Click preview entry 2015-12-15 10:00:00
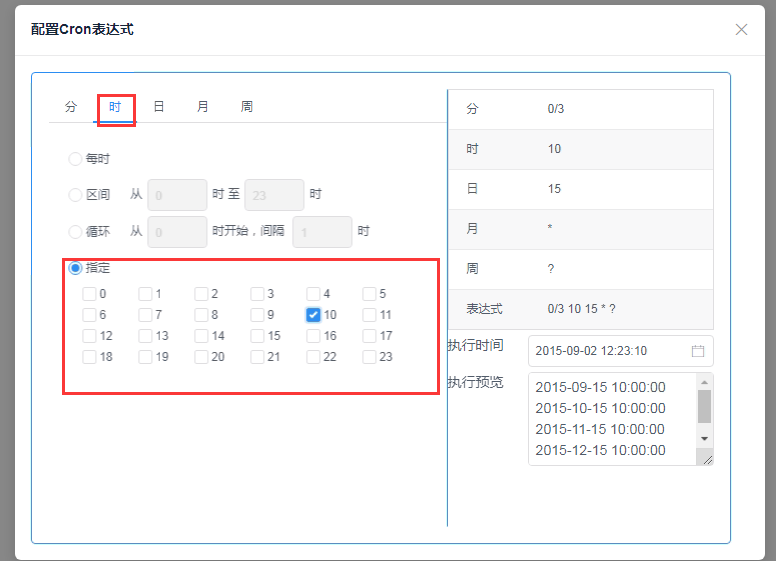This screenshot has width=776, height=561. click(x=600, y=450)
